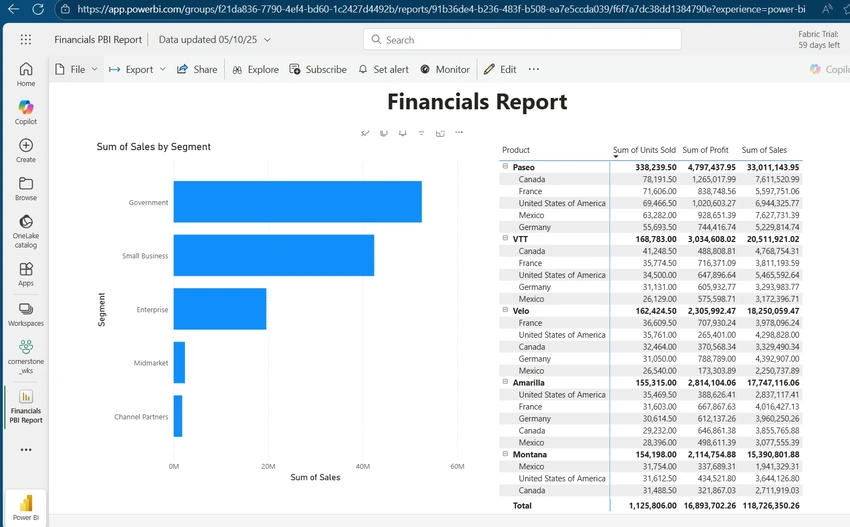
Task: Click the Share button
Action: [x=197, y=69]
